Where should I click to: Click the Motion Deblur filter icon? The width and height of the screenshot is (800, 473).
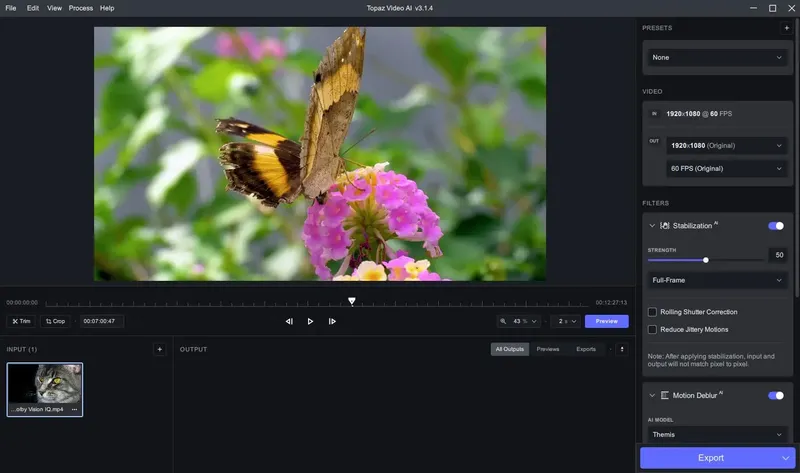click(665, 395)
